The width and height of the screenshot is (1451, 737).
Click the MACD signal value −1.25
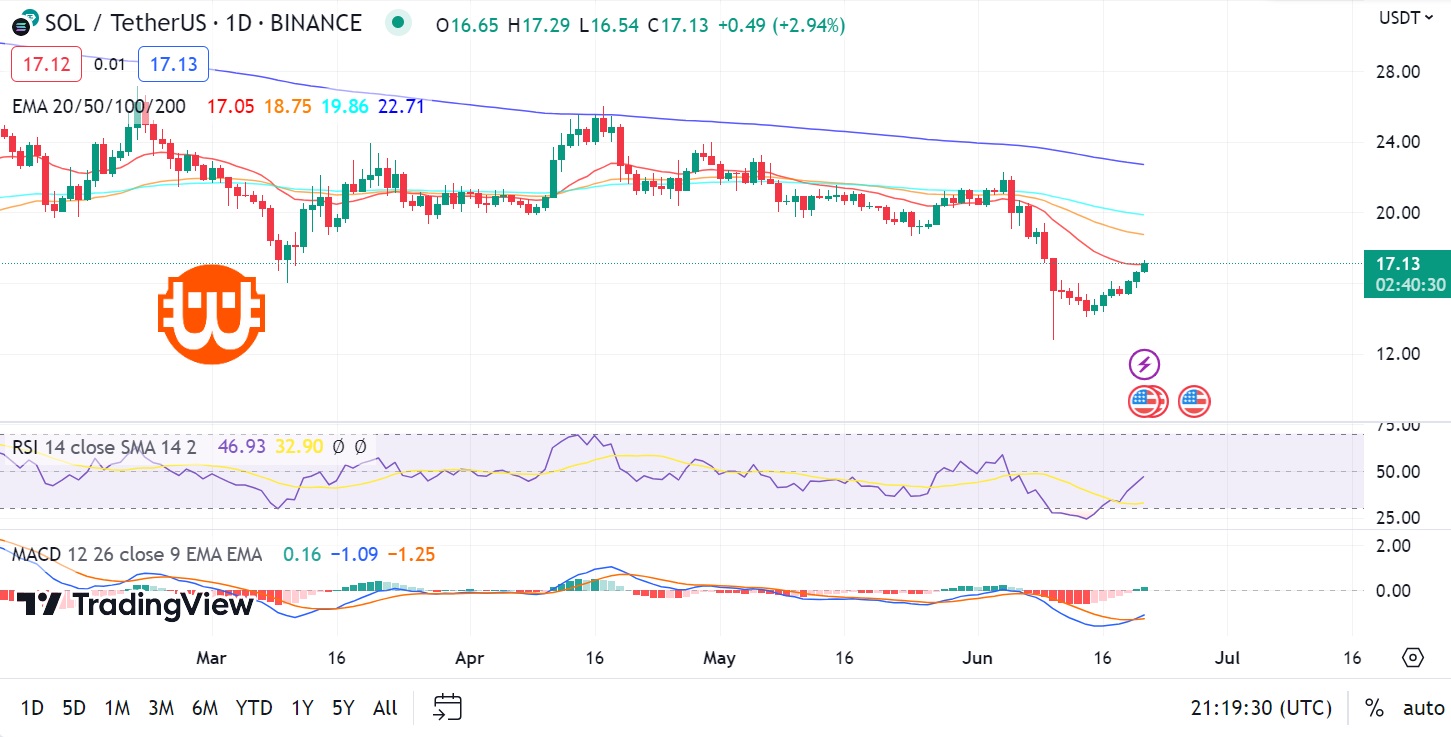pyautogui.click(x=410, y=554)
